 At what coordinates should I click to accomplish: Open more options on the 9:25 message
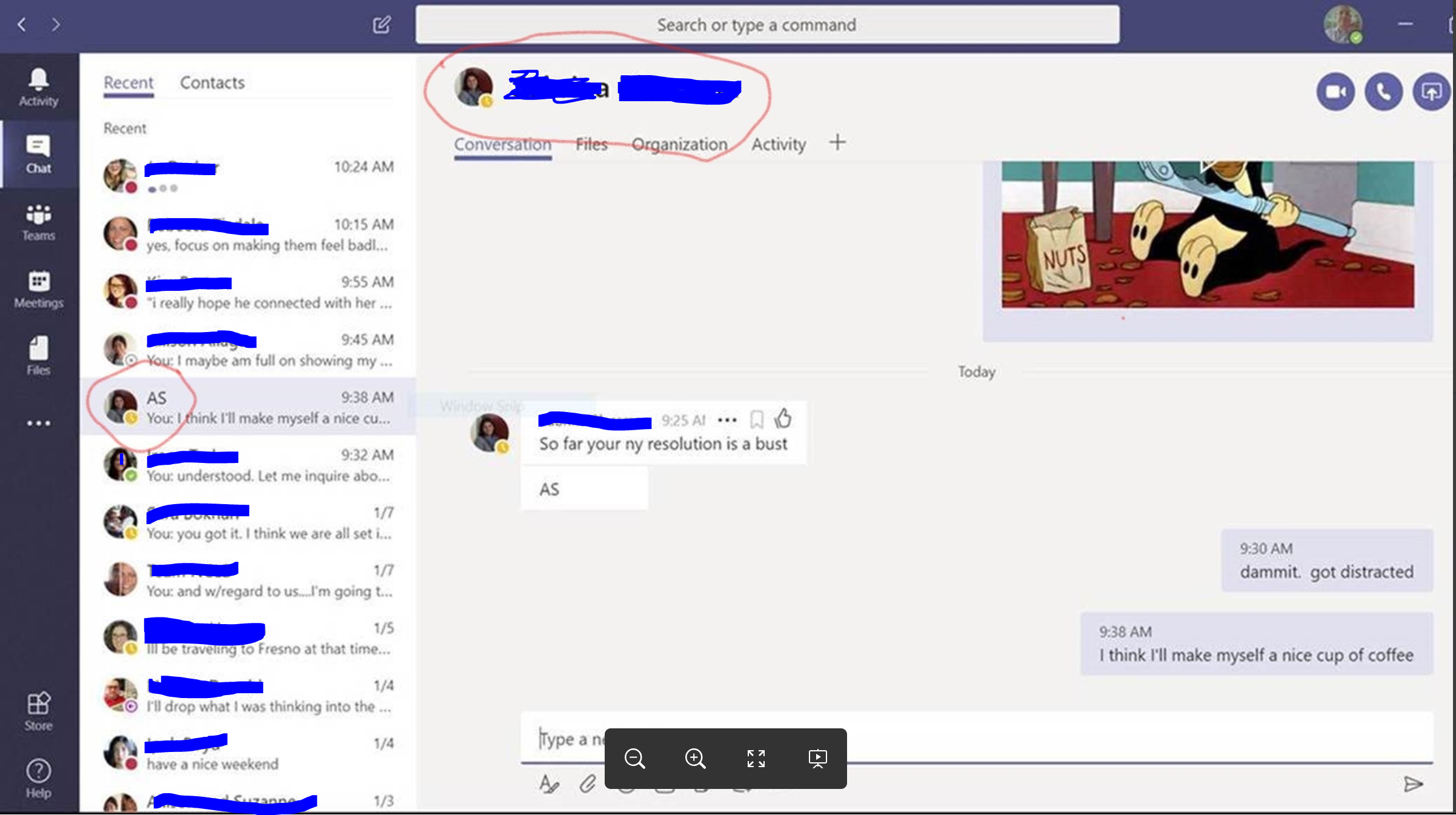point(726,420)
